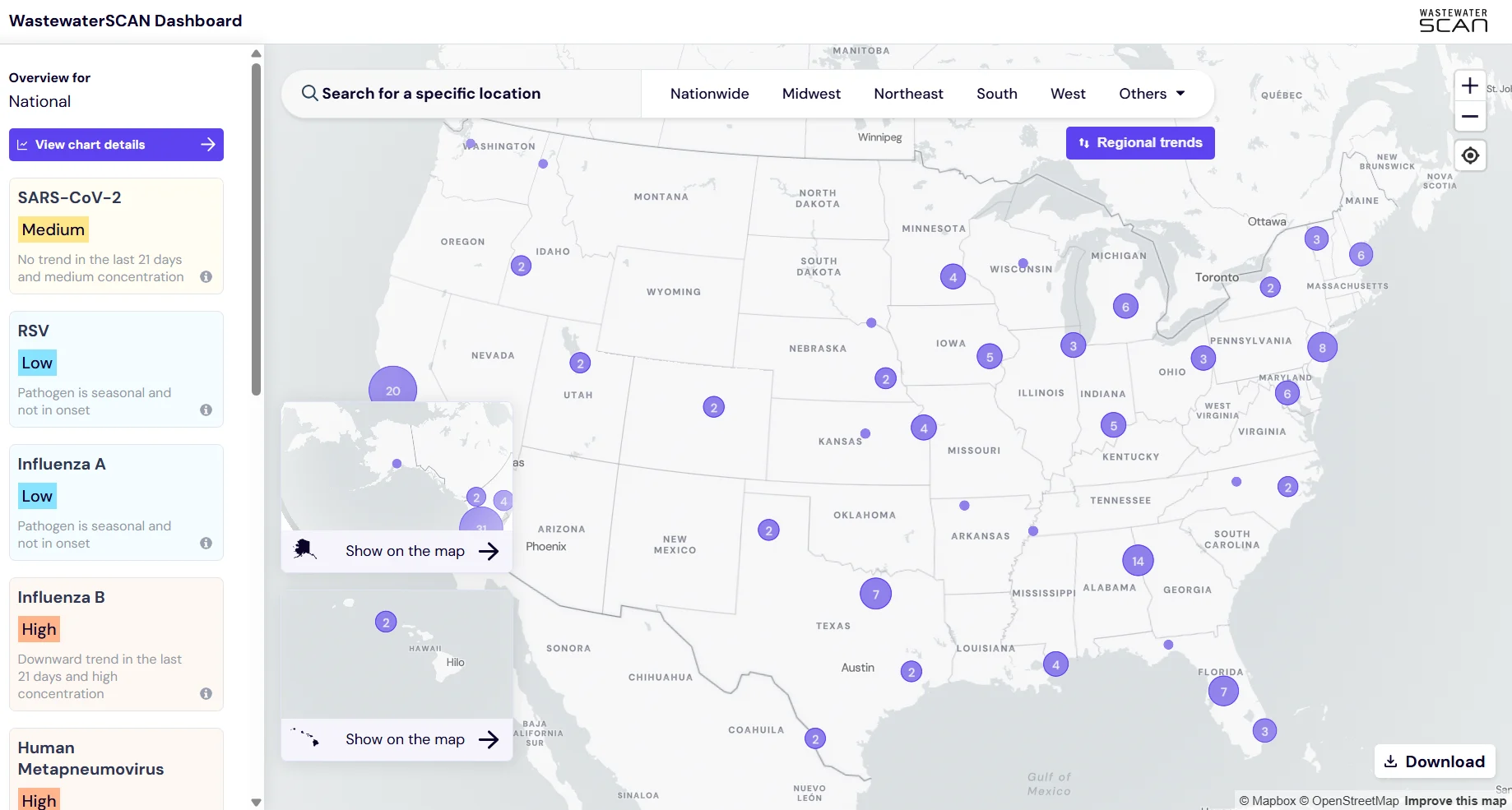This screenshot has width=1512, height=810.
Task: Switch to the Nationwide view
Action: coord(710,94)
